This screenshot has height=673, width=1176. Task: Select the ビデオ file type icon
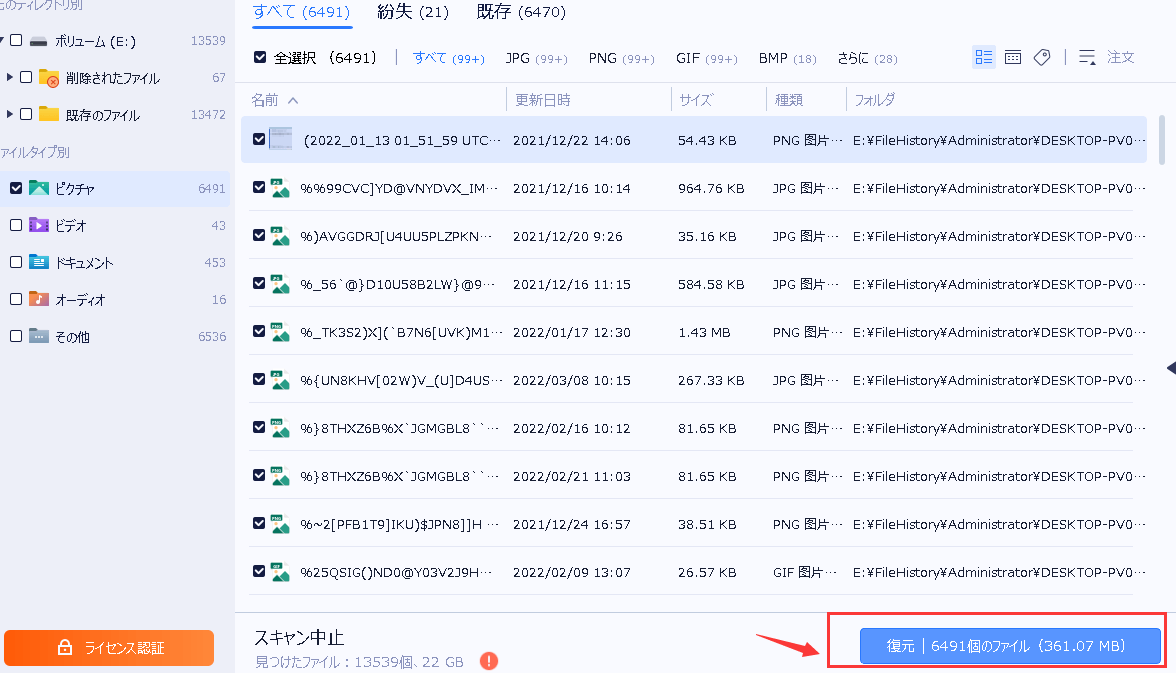(41, 225)
